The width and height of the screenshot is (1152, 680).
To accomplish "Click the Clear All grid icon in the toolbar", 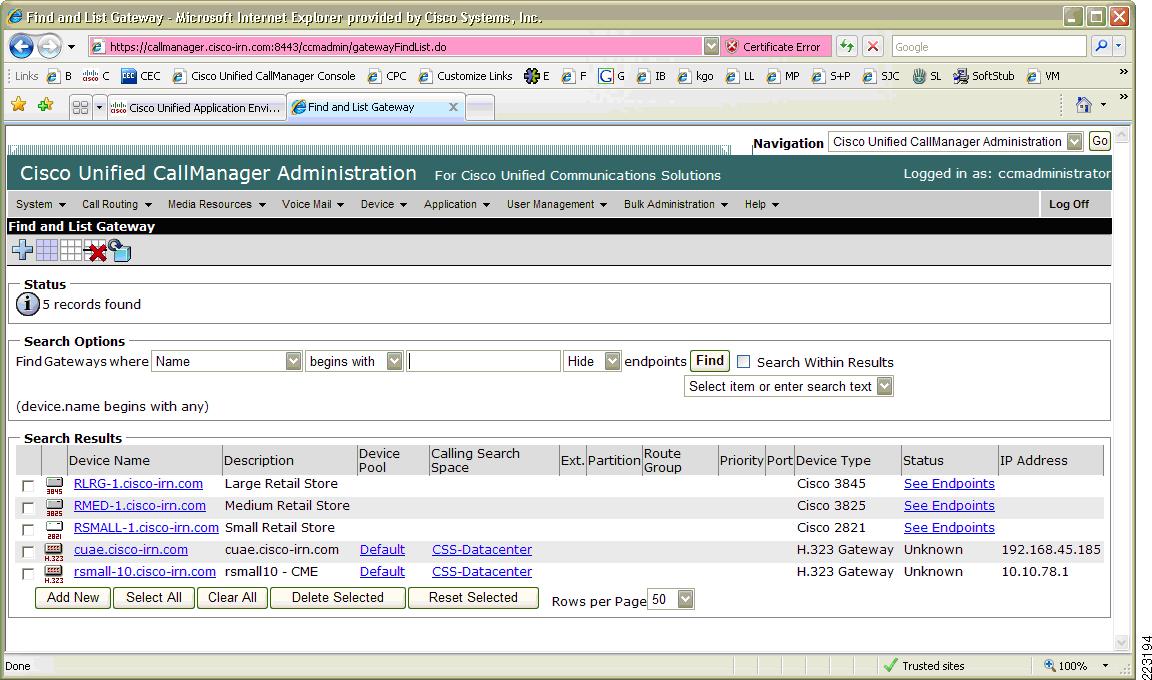I will tap(71, 250).
